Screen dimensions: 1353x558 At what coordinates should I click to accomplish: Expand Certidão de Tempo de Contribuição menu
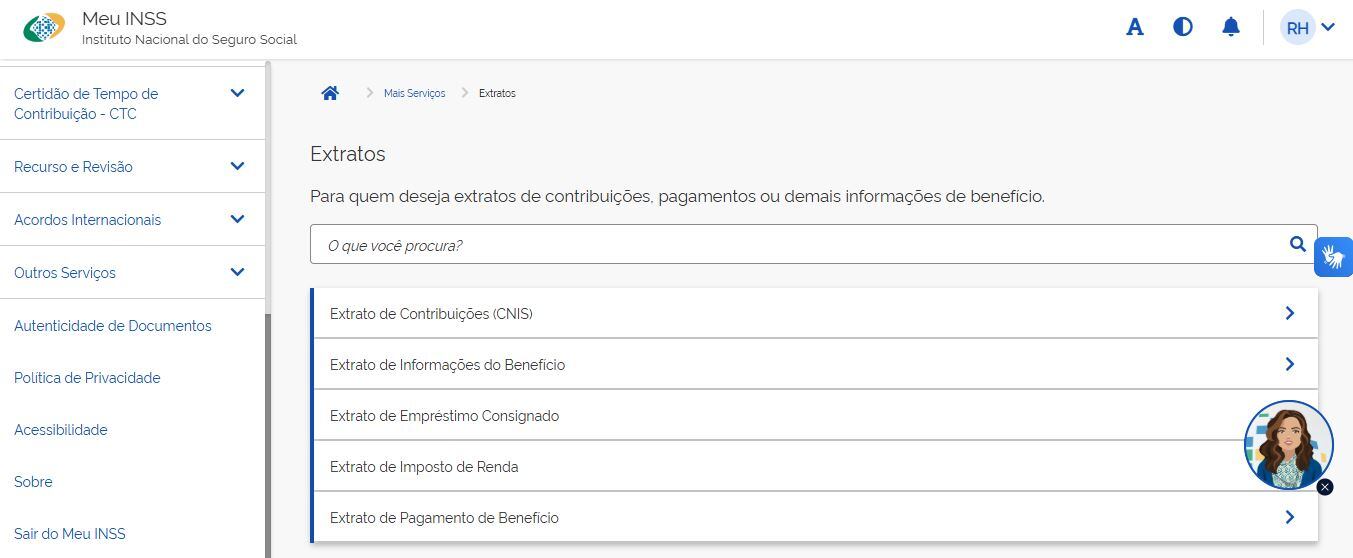pos(237,93)
